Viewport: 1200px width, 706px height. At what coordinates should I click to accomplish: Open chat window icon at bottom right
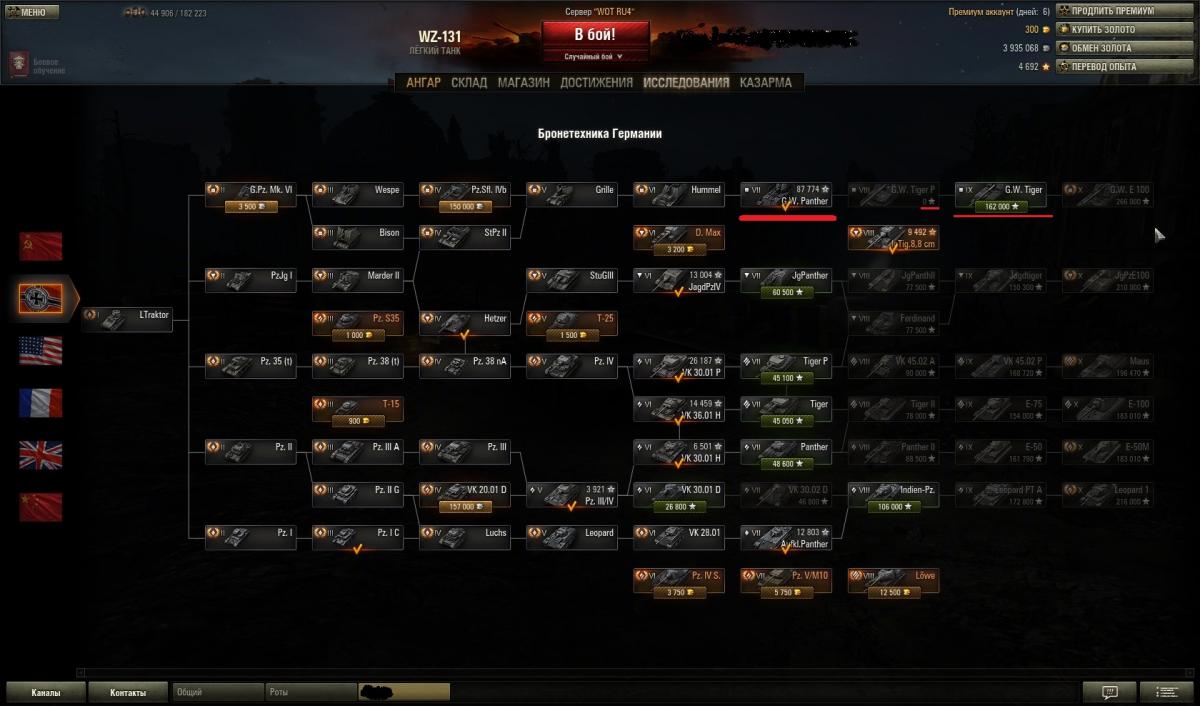1109,691
